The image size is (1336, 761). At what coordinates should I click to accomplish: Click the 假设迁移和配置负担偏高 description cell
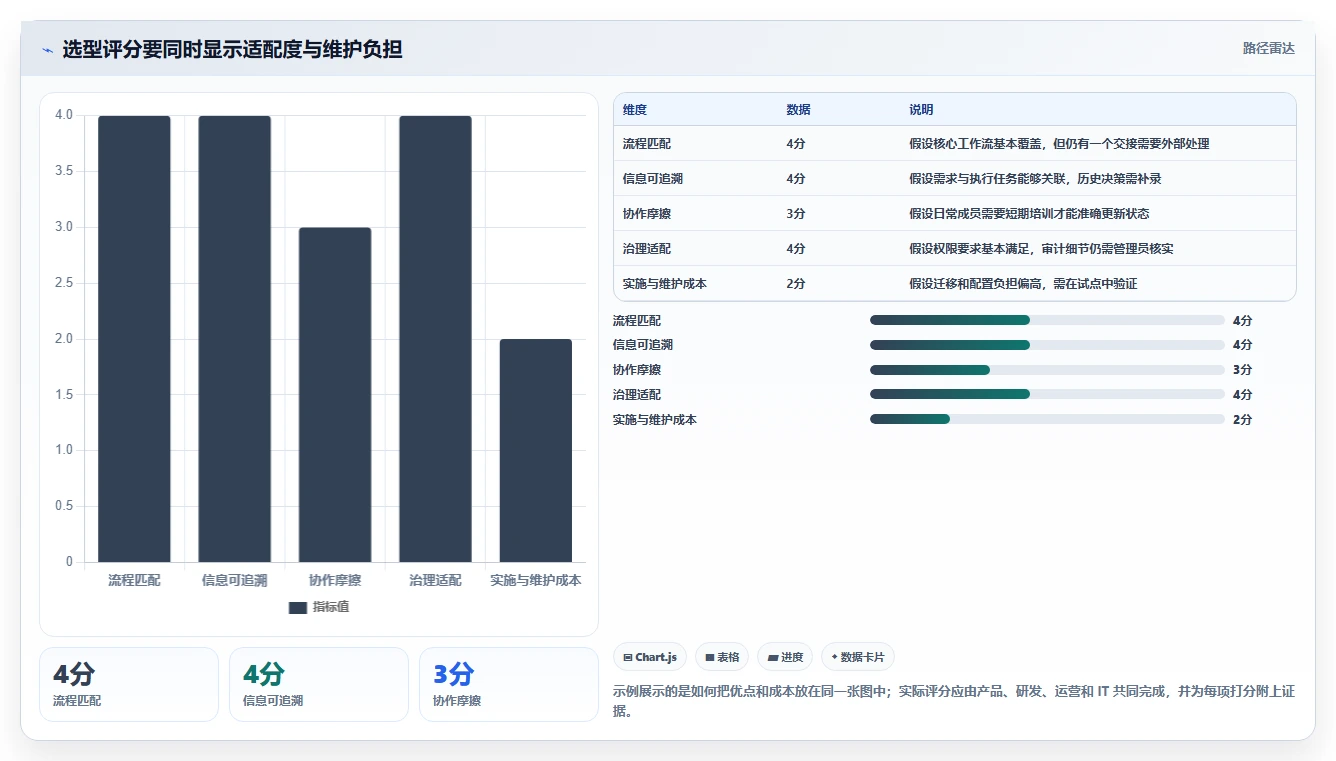click(1097, 284)
